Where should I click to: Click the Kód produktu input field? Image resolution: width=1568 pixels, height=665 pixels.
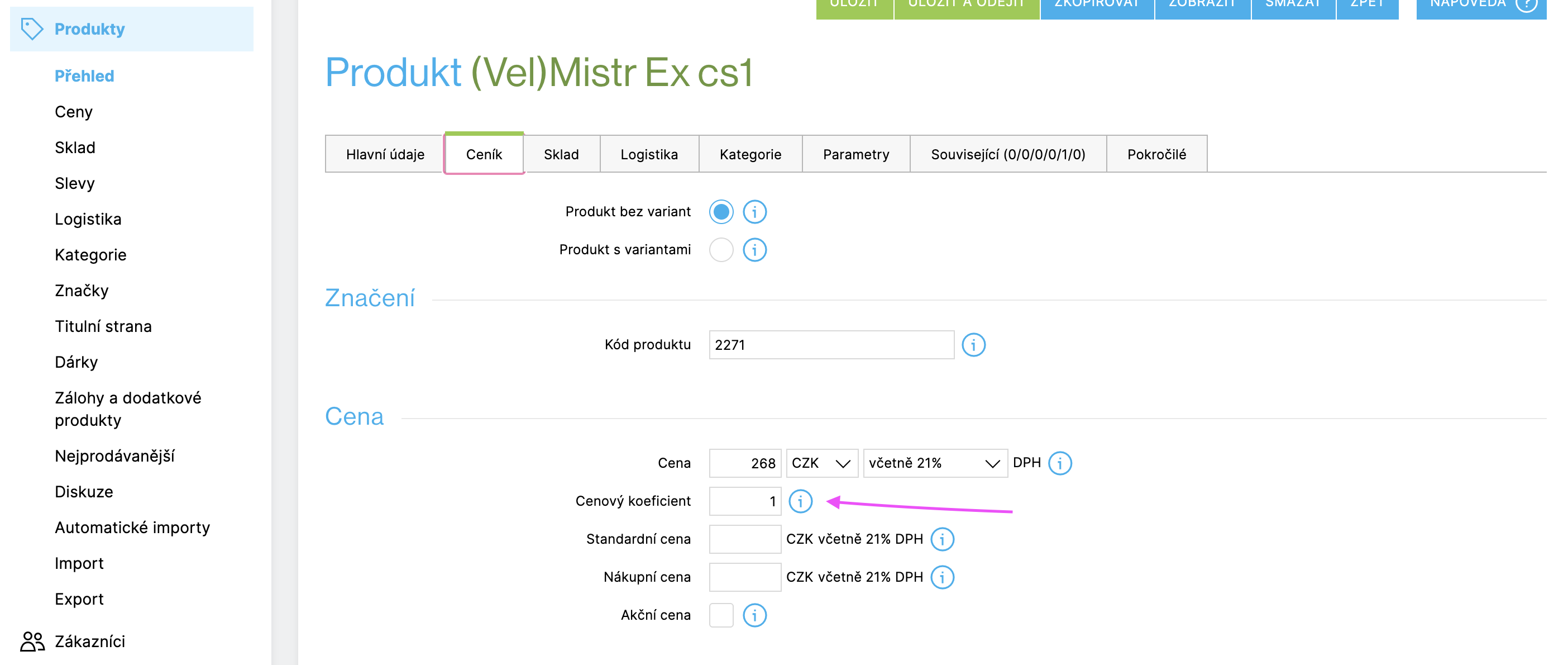tap(831, 345)
